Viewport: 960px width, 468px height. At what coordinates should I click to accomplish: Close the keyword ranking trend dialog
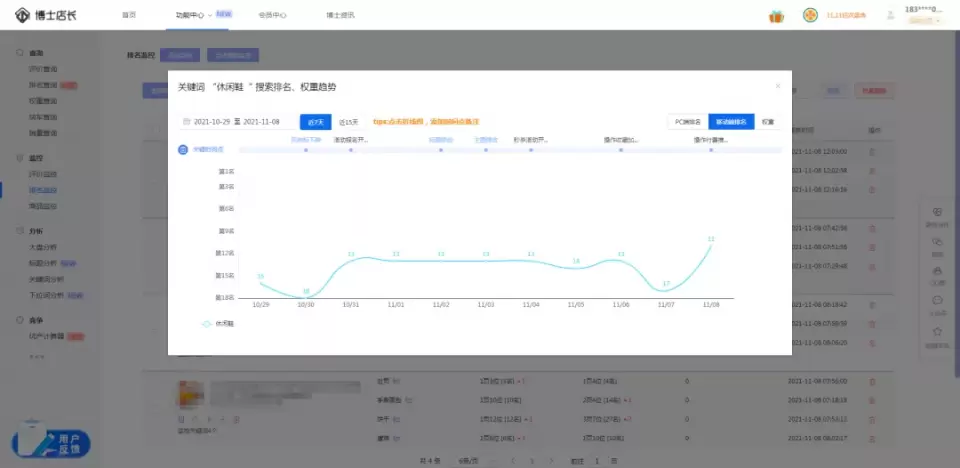click(x=778, y=87)
